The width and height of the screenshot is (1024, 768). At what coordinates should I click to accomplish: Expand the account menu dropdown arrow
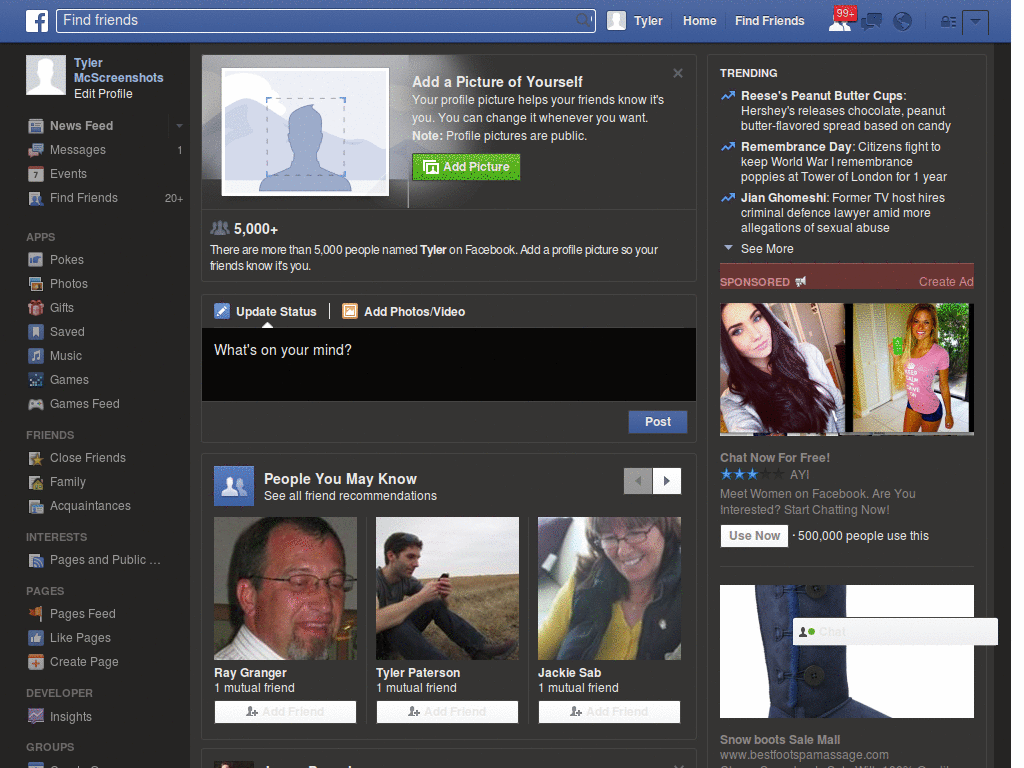[x=975, y=22]
